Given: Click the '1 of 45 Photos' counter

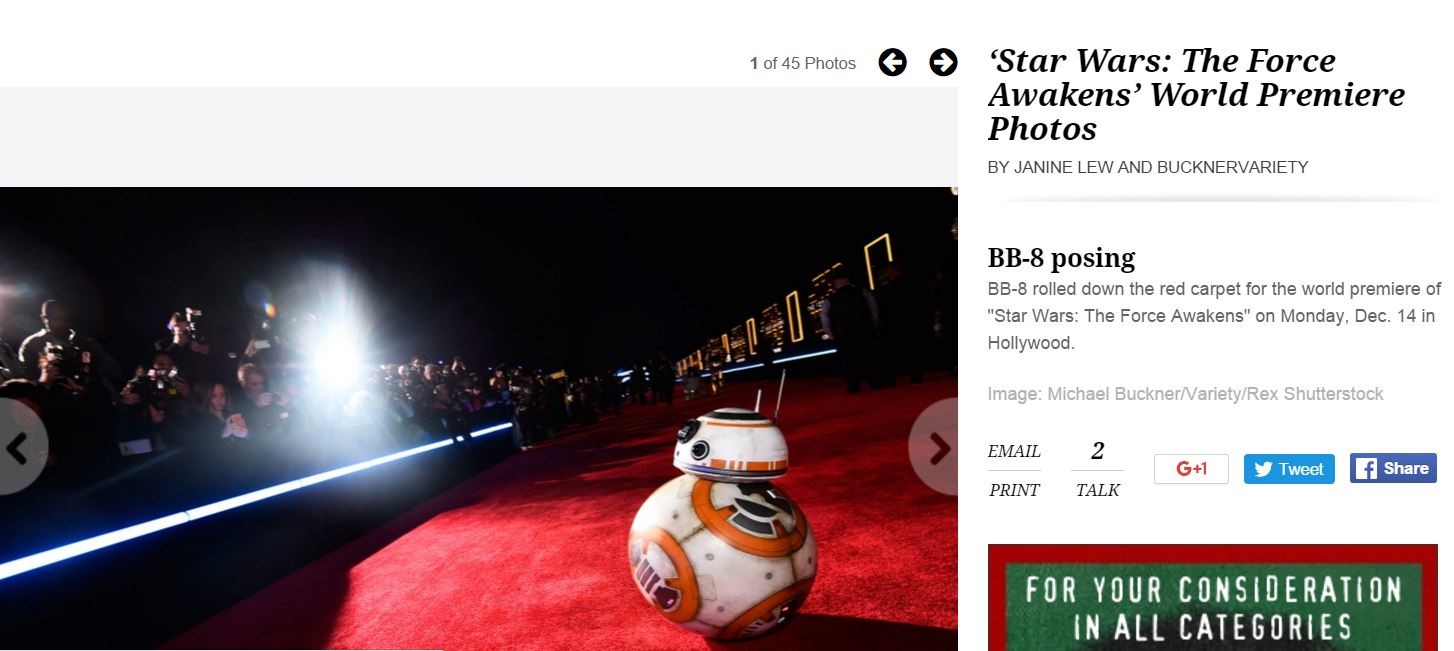Looking at the screenshot, I should pos(803,63).
